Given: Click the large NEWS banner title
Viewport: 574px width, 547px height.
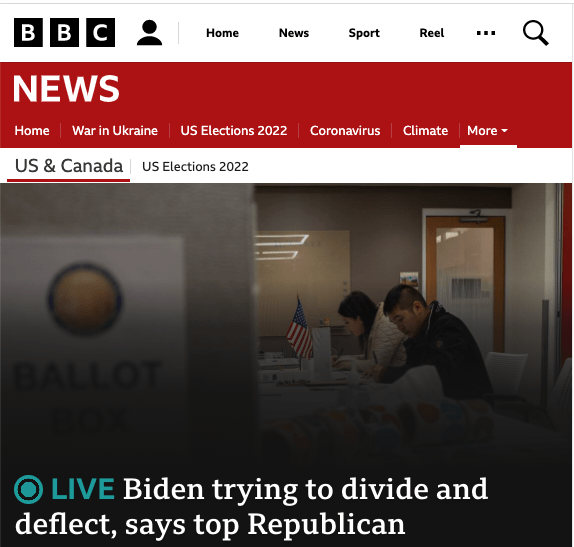Looking at the screenshot, I should tap(66, 88).
